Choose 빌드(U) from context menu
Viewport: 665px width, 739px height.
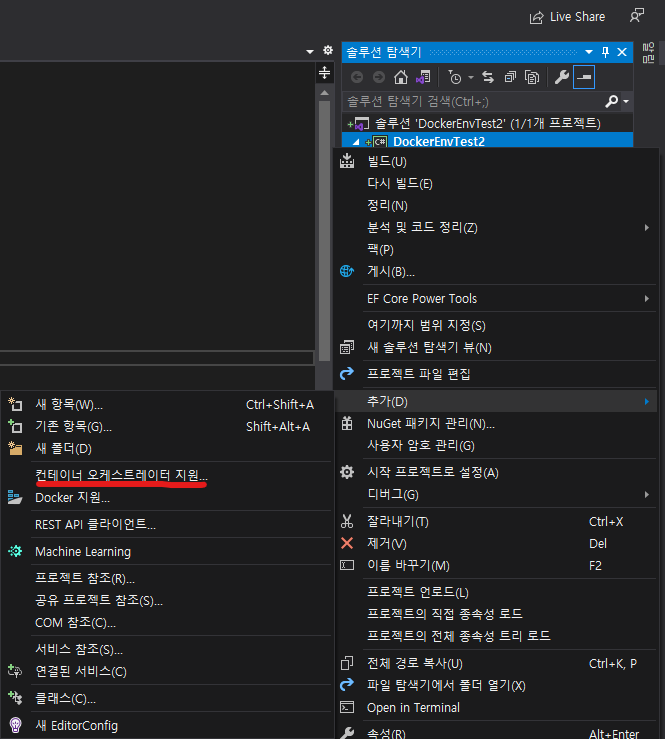coord(495,162)
